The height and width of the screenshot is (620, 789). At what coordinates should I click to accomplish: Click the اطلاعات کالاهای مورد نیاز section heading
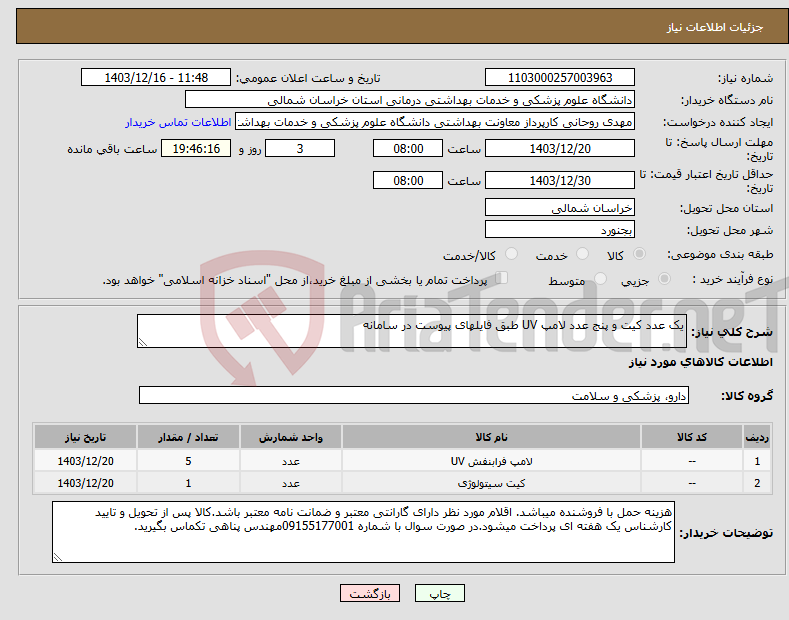[700, 362]
